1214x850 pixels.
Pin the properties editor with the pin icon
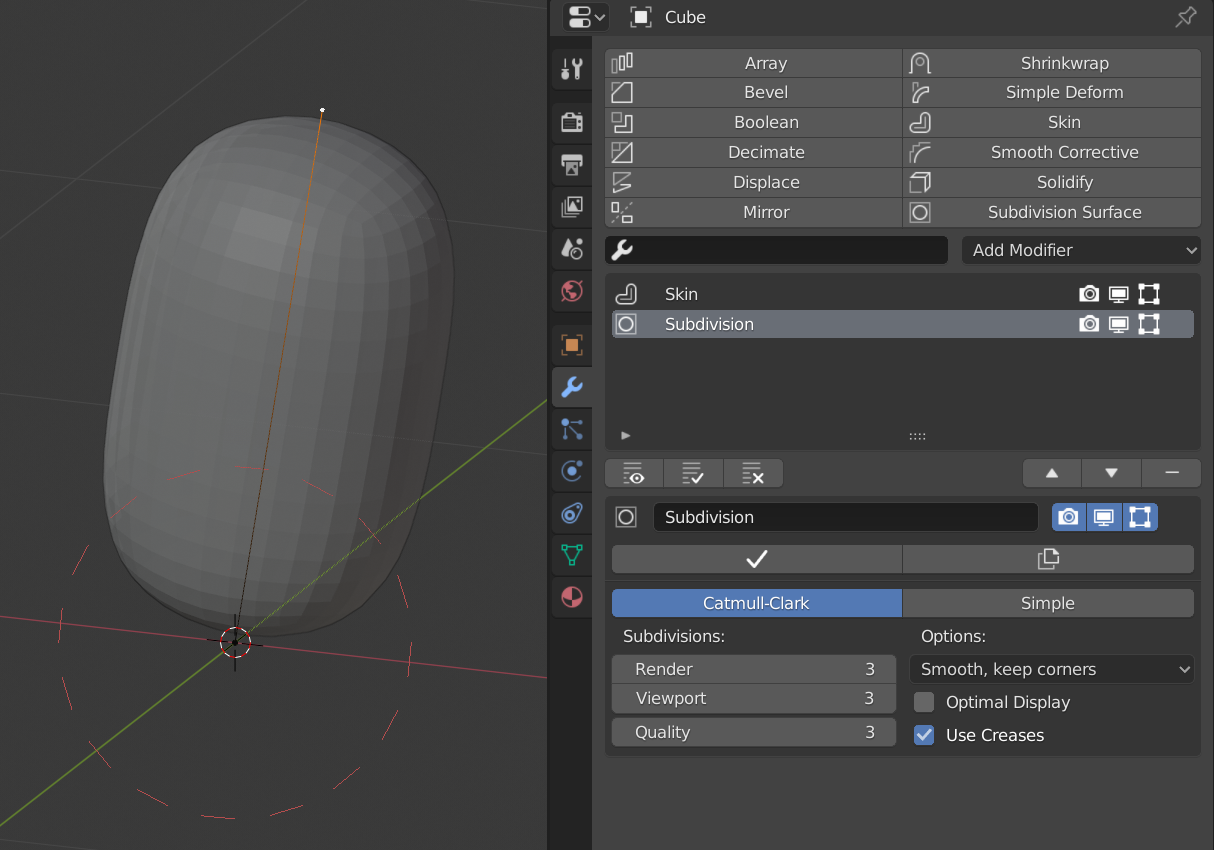[x=1185, y=17]
